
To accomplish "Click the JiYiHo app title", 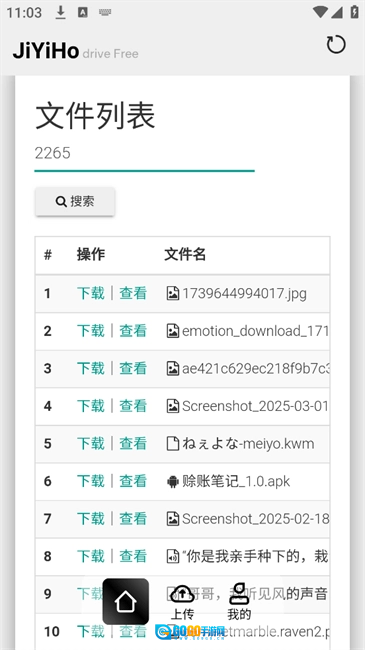I will click(46, 51).
